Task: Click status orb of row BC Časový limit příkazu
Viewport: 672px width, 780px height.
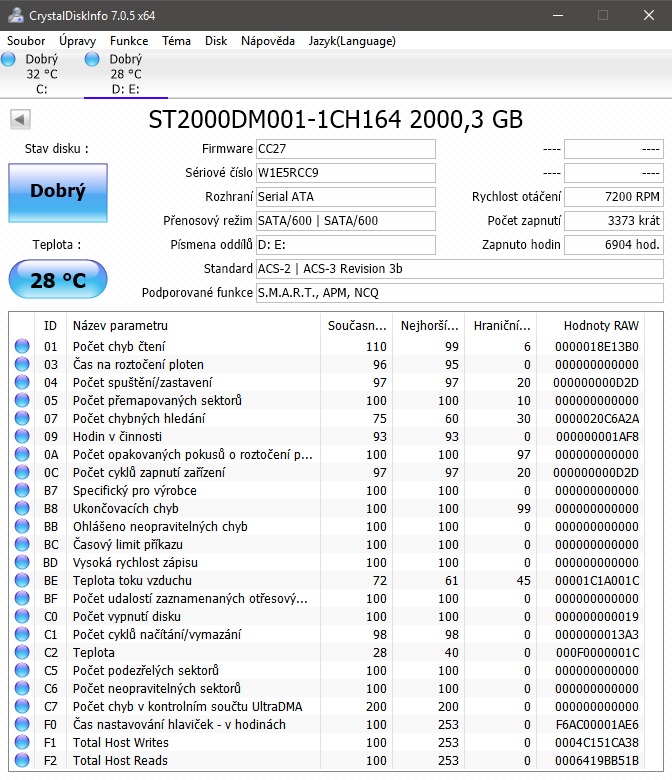Action: click(x=22, y=544)
